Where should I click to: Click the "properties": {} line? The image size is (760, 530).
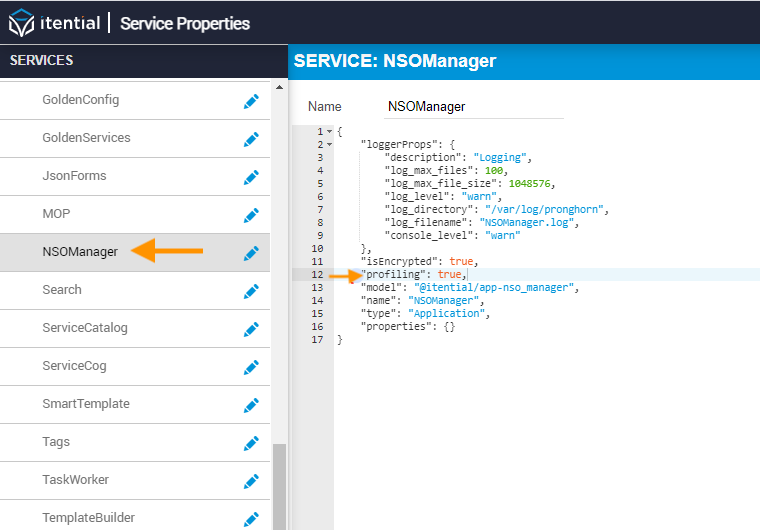point(408,327)
